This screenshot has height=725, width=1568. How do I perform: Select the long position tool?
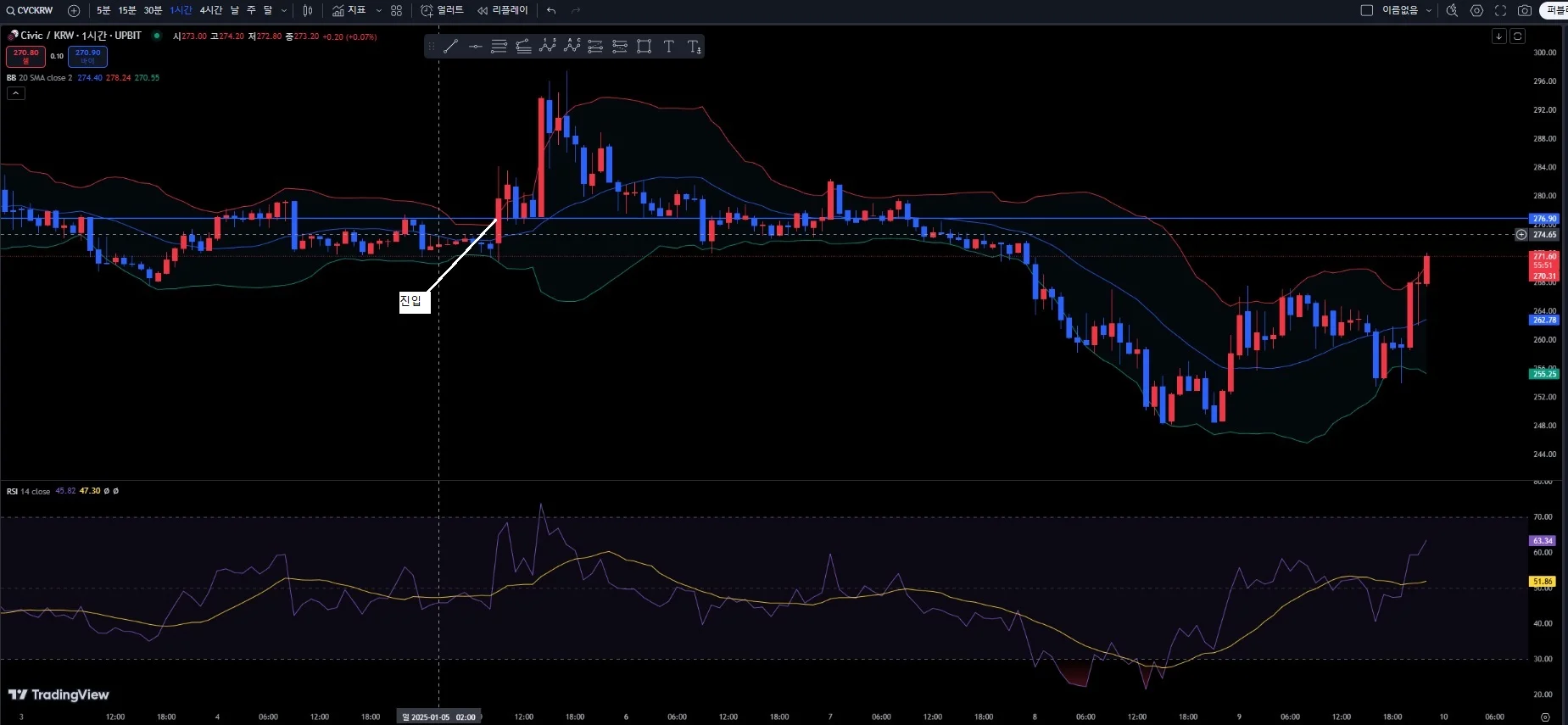[595, 47]
